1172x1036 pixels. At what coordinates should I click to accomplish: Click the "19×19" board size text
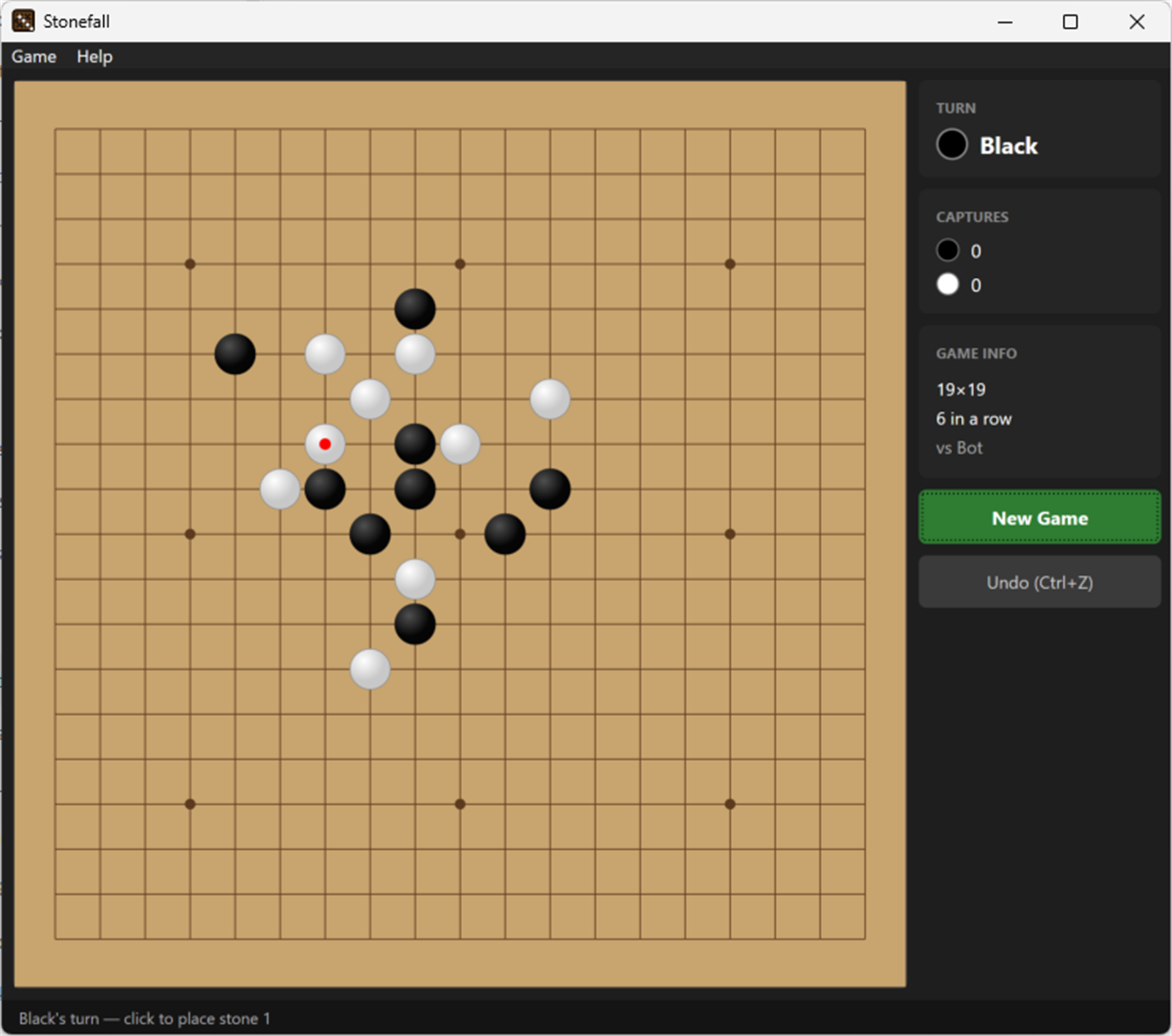(x=961, y=389)
